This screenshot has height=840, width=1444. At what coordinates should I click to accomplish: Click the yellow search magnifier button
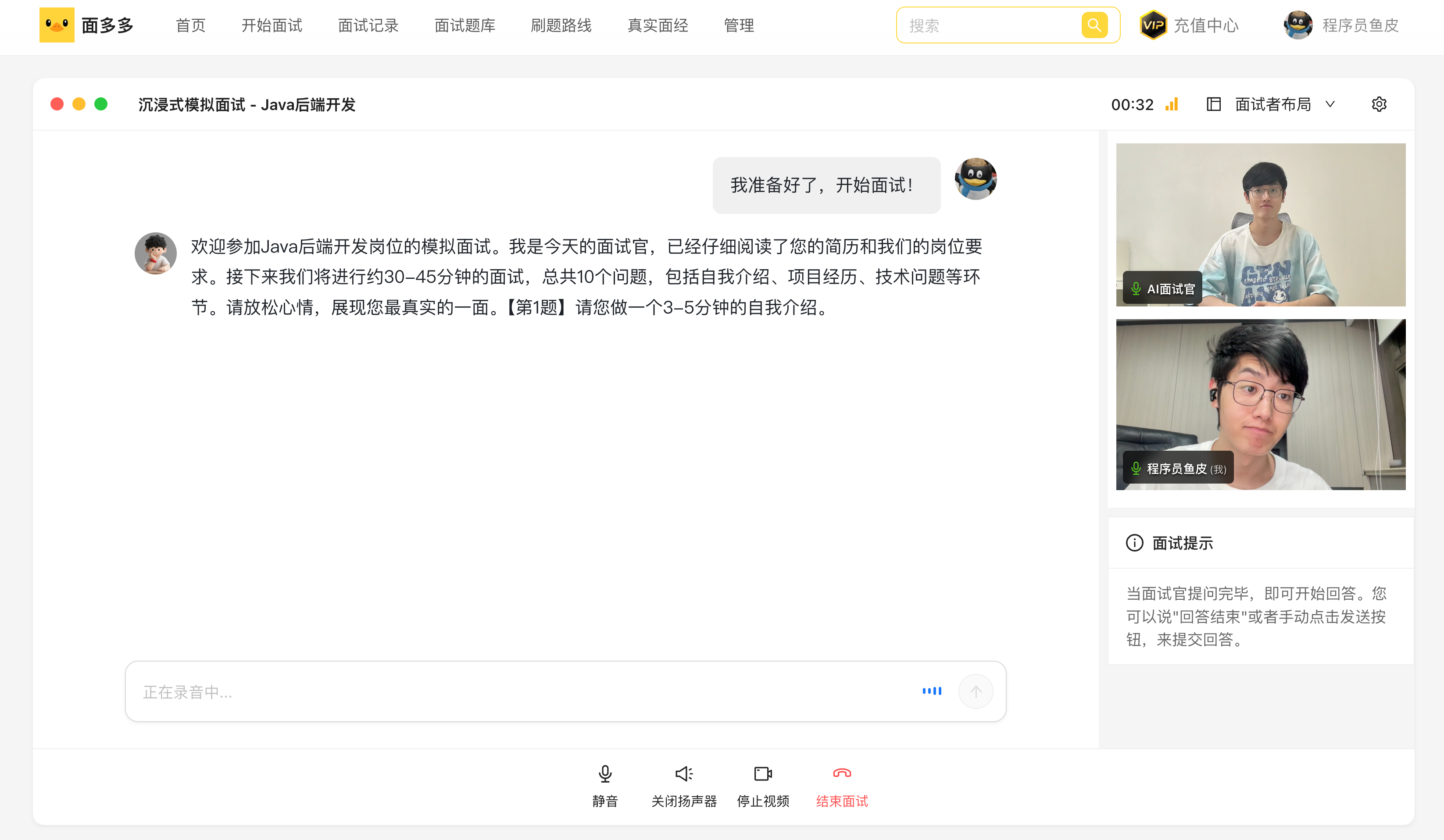pos(1094,25)
